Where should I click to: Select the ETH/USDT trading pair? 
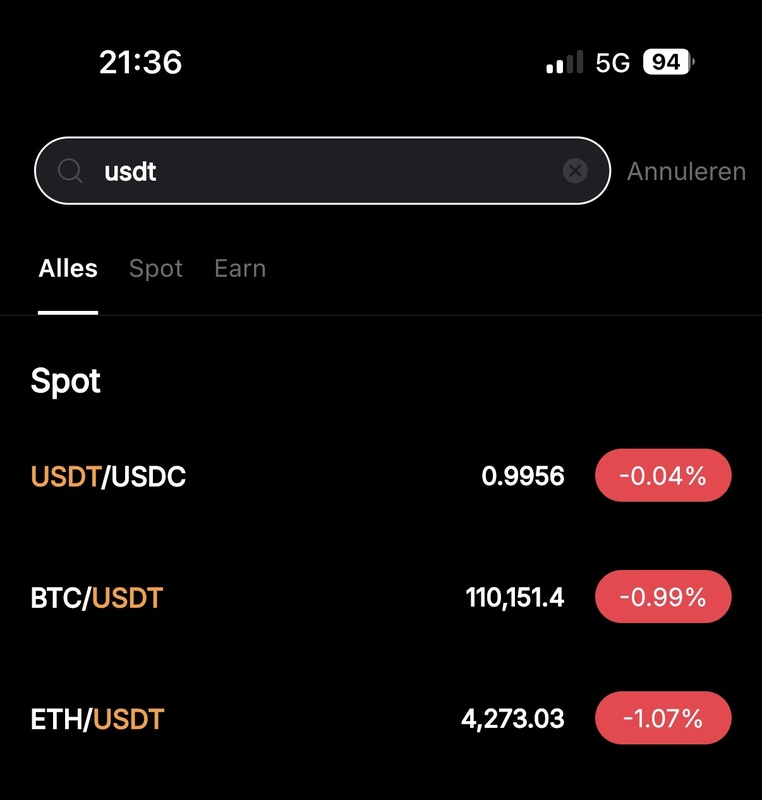[x=97, y=718]
